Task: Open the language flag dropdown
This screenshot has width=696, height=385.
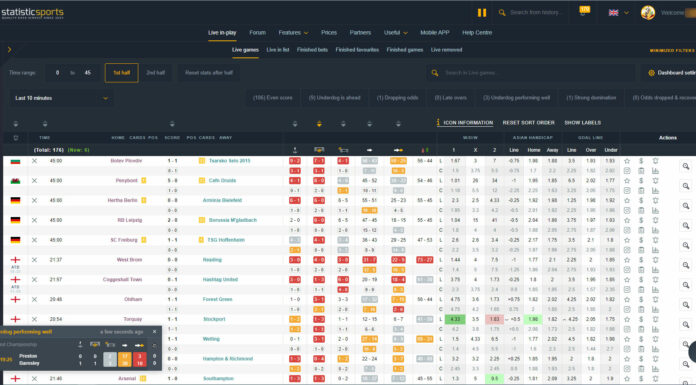Action: click(619, 13)
